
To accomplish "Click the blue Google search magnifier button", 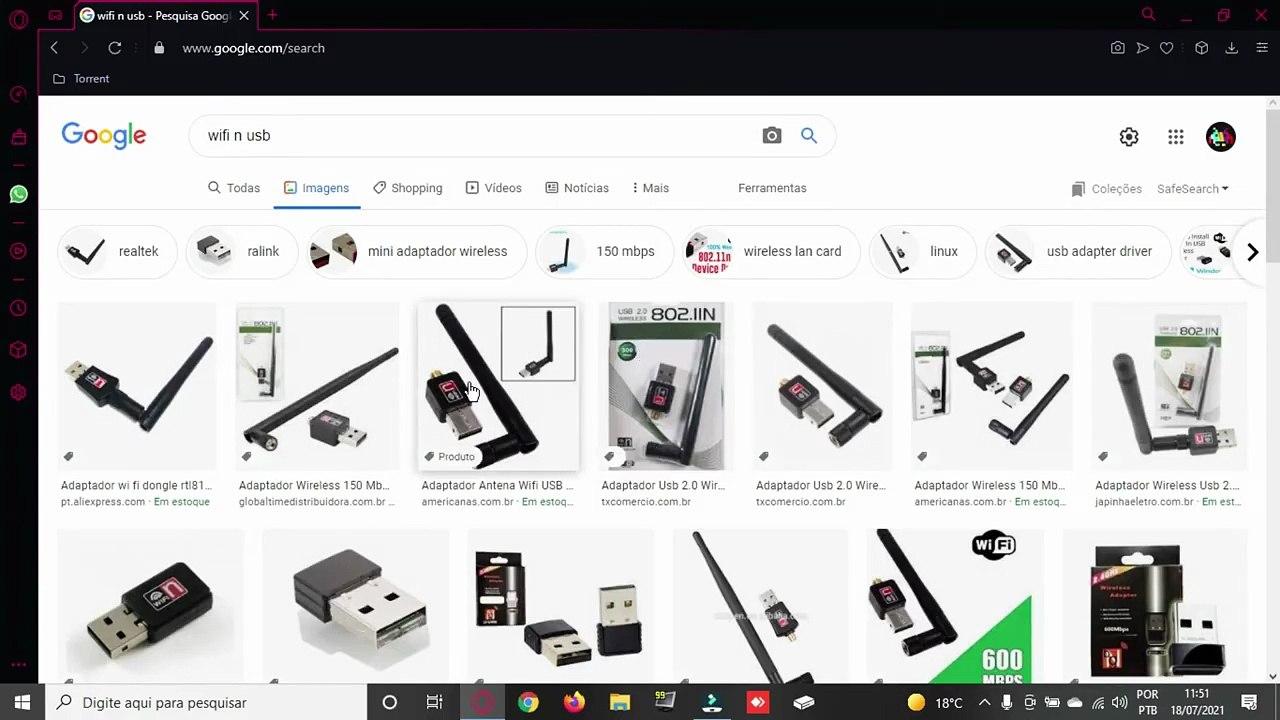I will (x=809, y=136).
